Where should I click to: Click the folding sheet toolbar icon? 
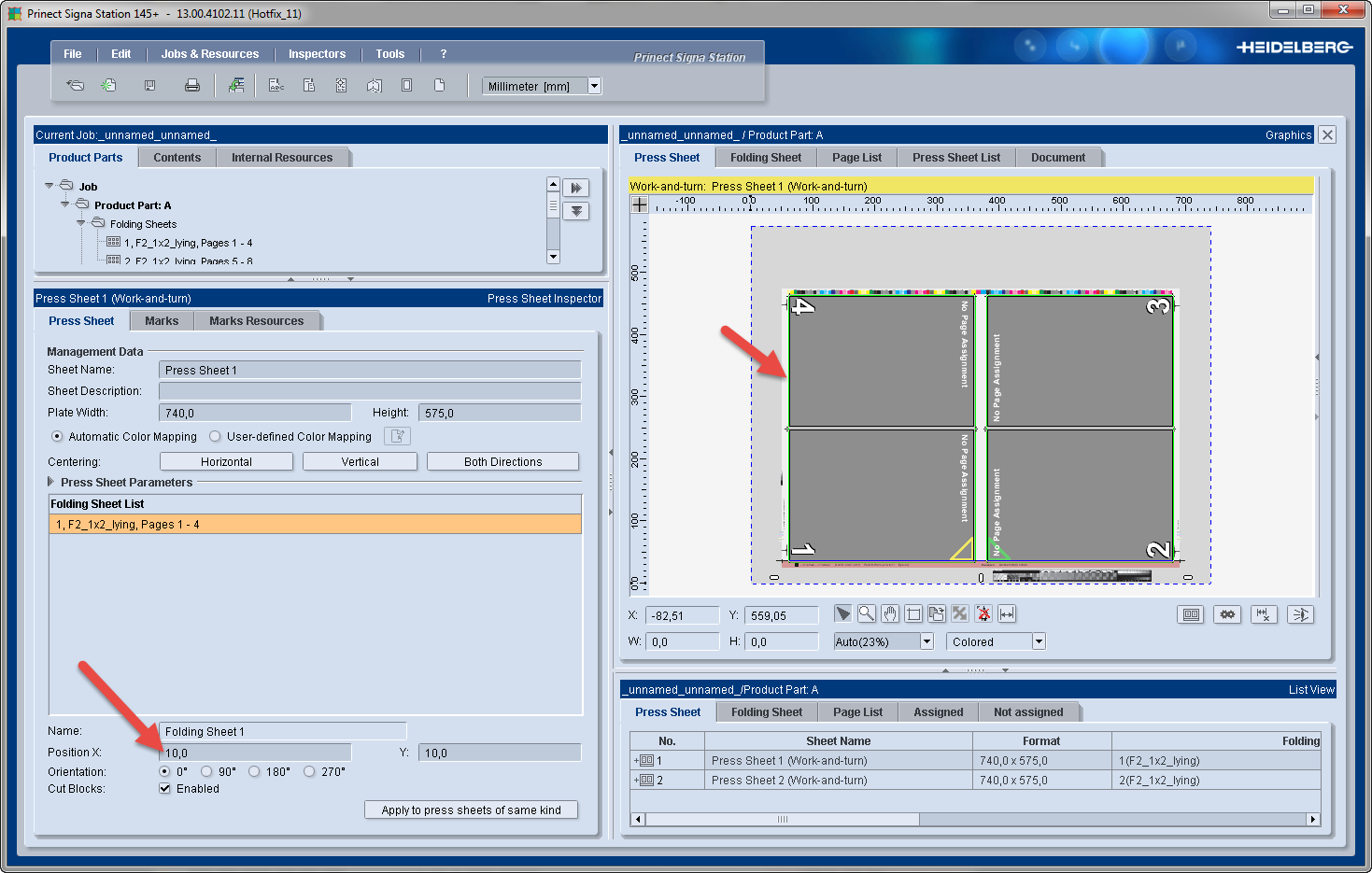[x=375, y=85]
